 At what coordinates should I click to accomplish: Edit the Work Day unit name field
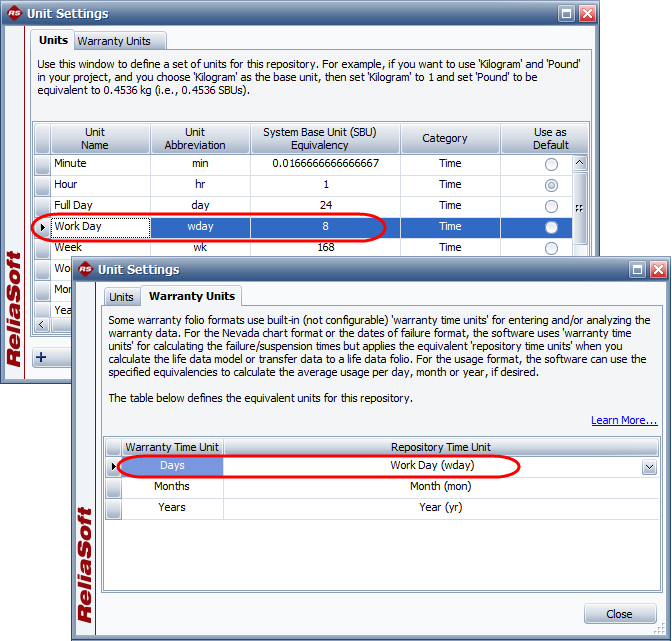click(x=100, y=227)
